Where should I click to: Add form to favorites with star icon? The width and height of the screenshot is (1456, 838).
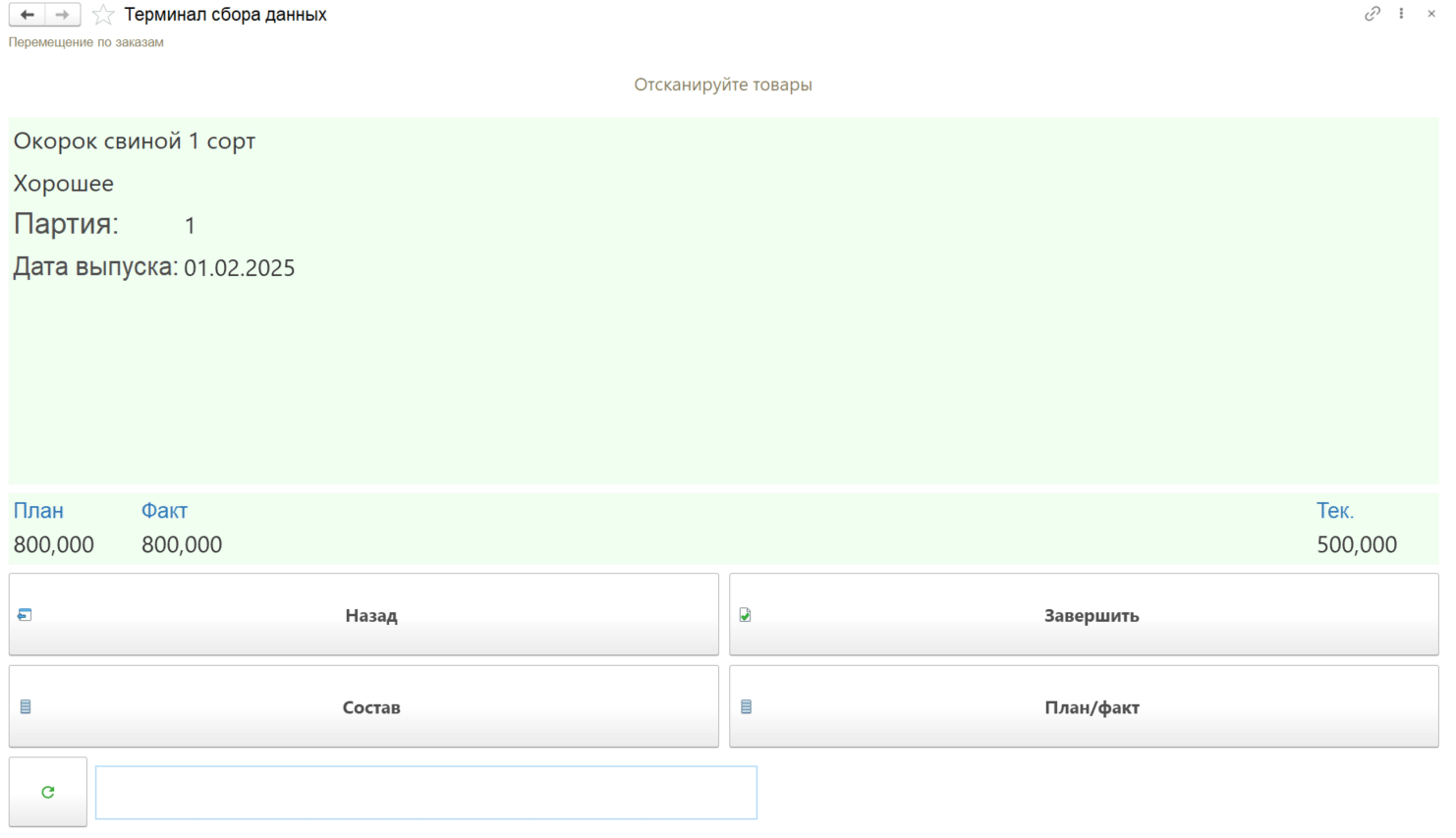tap(103, 15)
